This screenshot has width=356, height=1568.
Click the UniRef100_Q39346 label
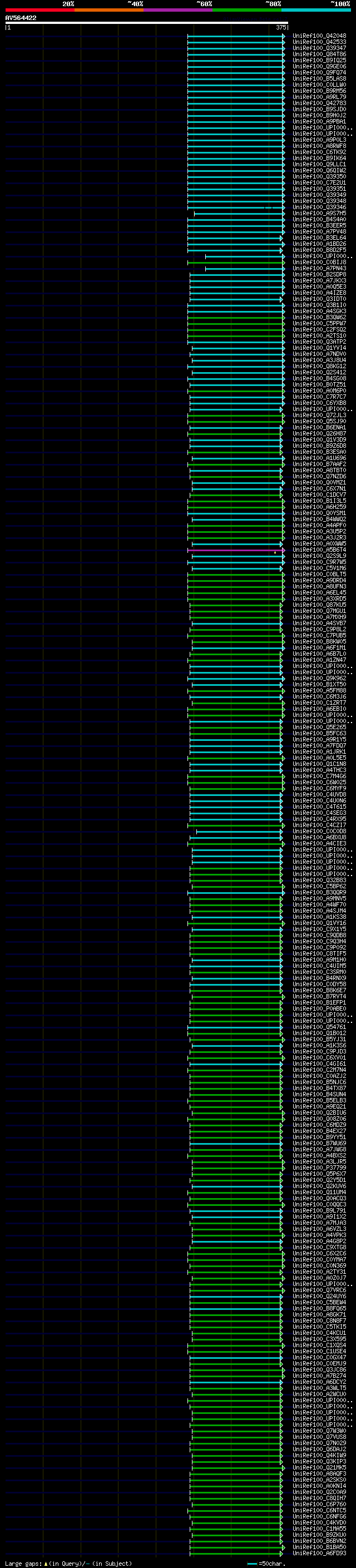[319, 207]
